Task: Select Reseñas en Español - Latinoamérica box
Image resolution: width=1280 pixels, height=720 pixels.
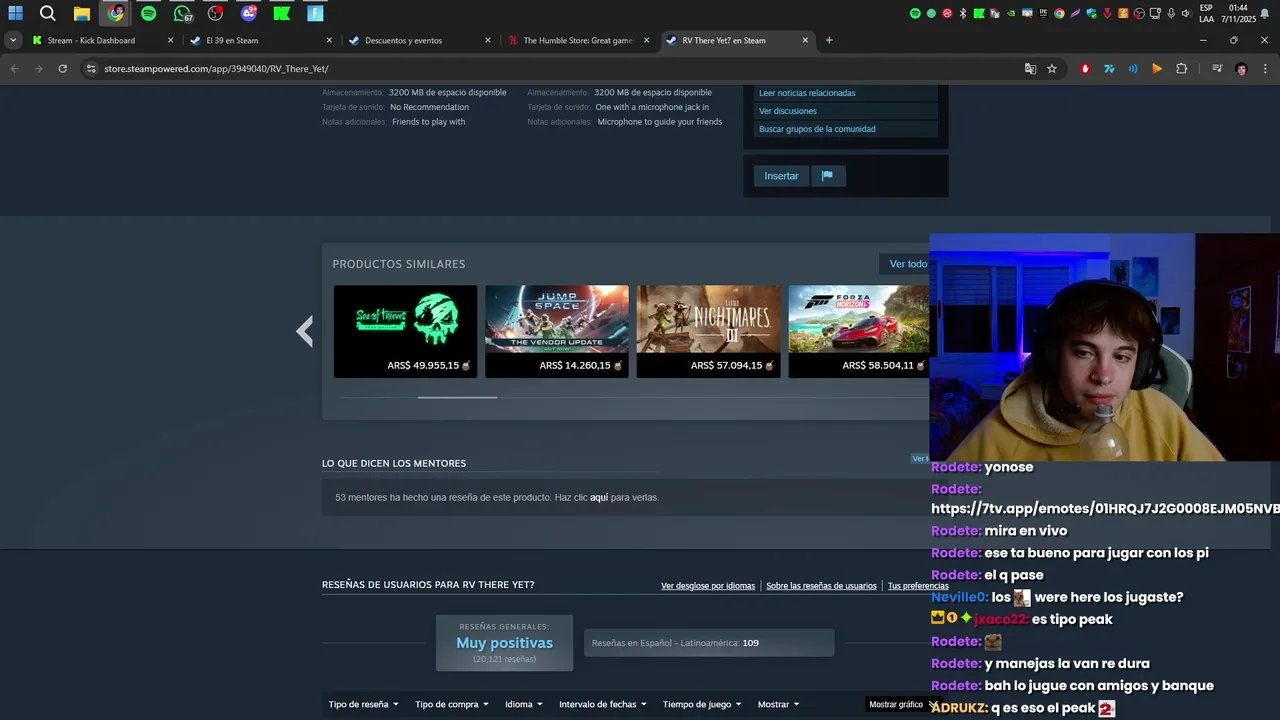Action: click(709, 643)
